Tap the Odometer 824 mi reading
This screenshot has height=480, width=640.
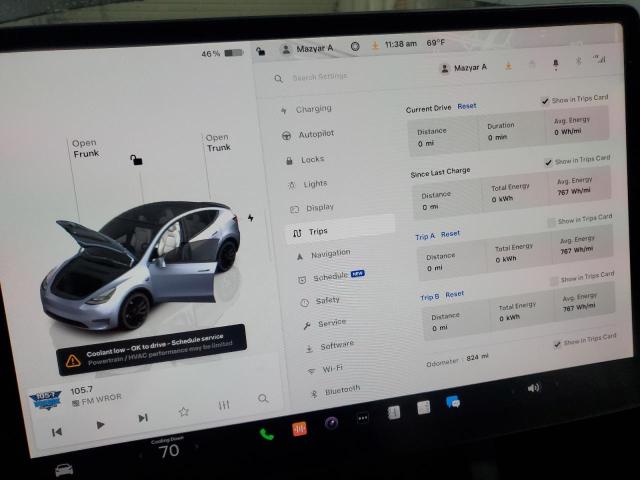[458, 360]
